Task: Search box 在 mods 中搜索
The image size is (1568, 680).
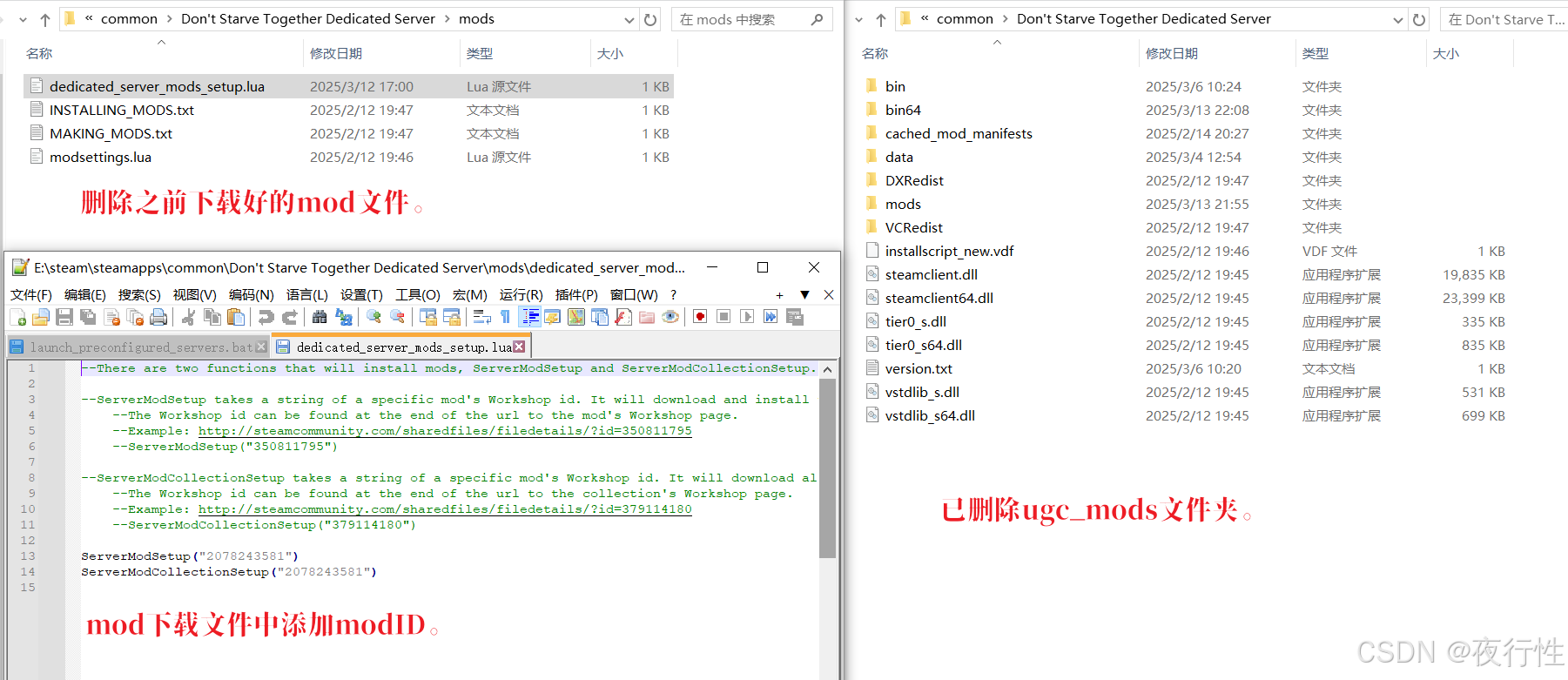Action: 751,19
